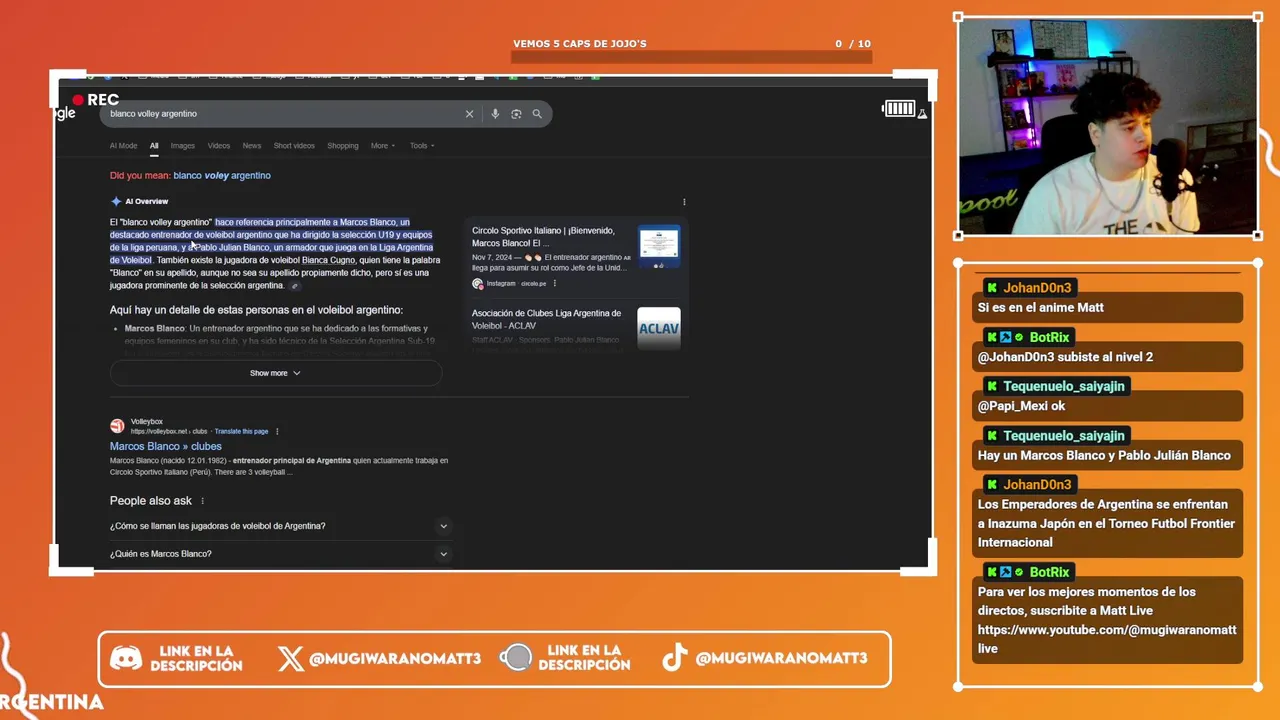The image size is (1280, 720).
Task: Click the Discord logo in the banner
Action: 126,658
